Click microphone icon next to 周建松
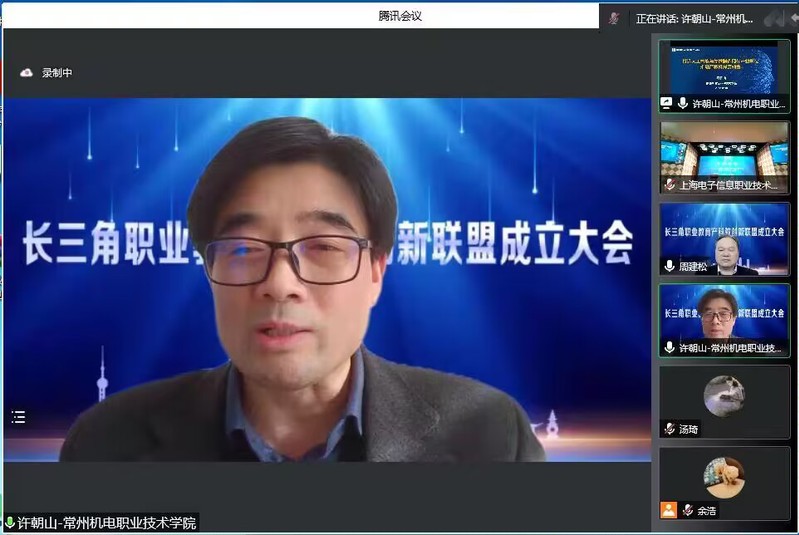Image resolution: width=799 pixels, height=535 pixels. [670, 266]
